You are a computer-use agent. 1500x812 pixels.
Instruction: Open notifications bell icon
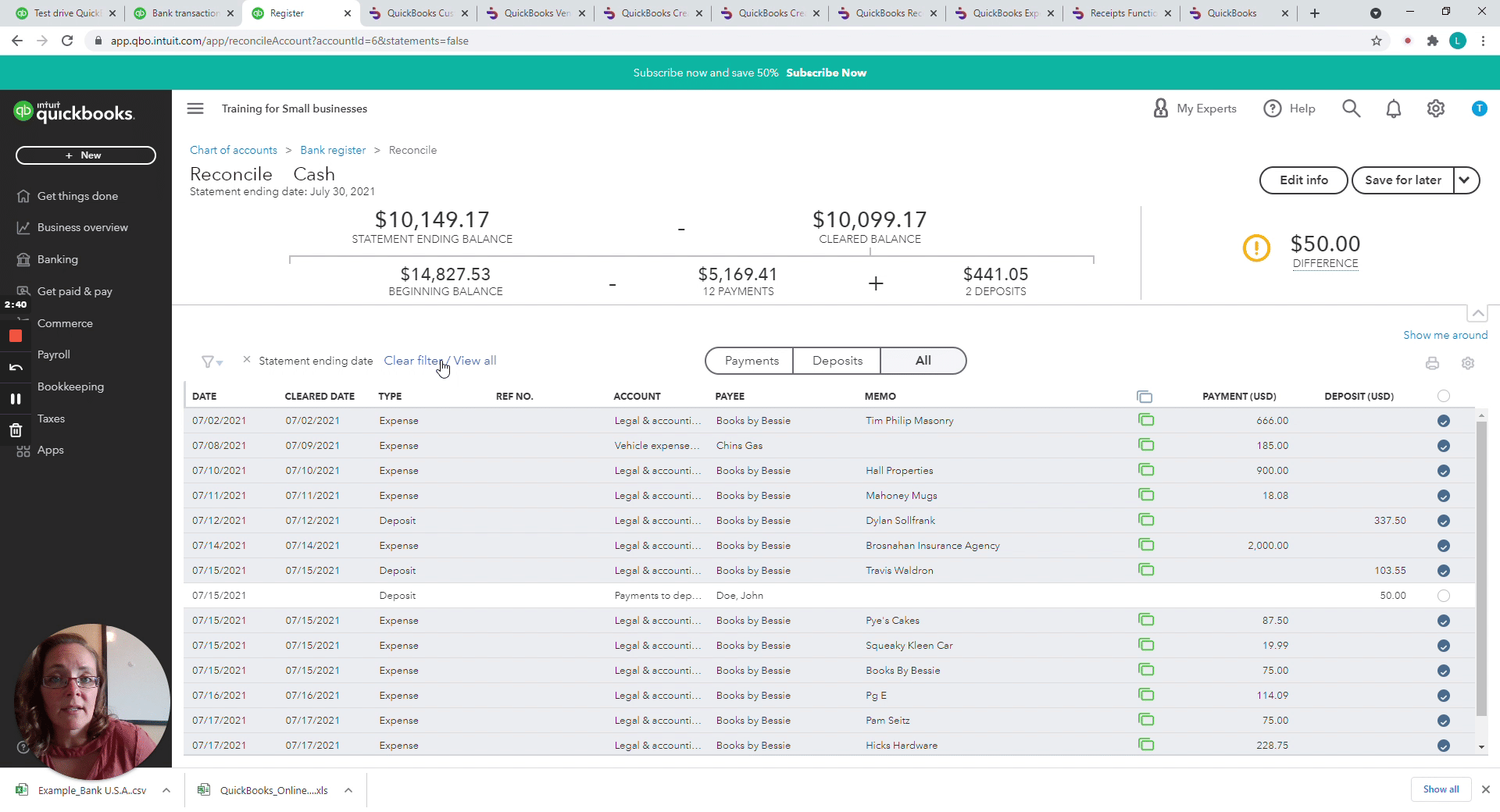click(x=1393, y=109)
